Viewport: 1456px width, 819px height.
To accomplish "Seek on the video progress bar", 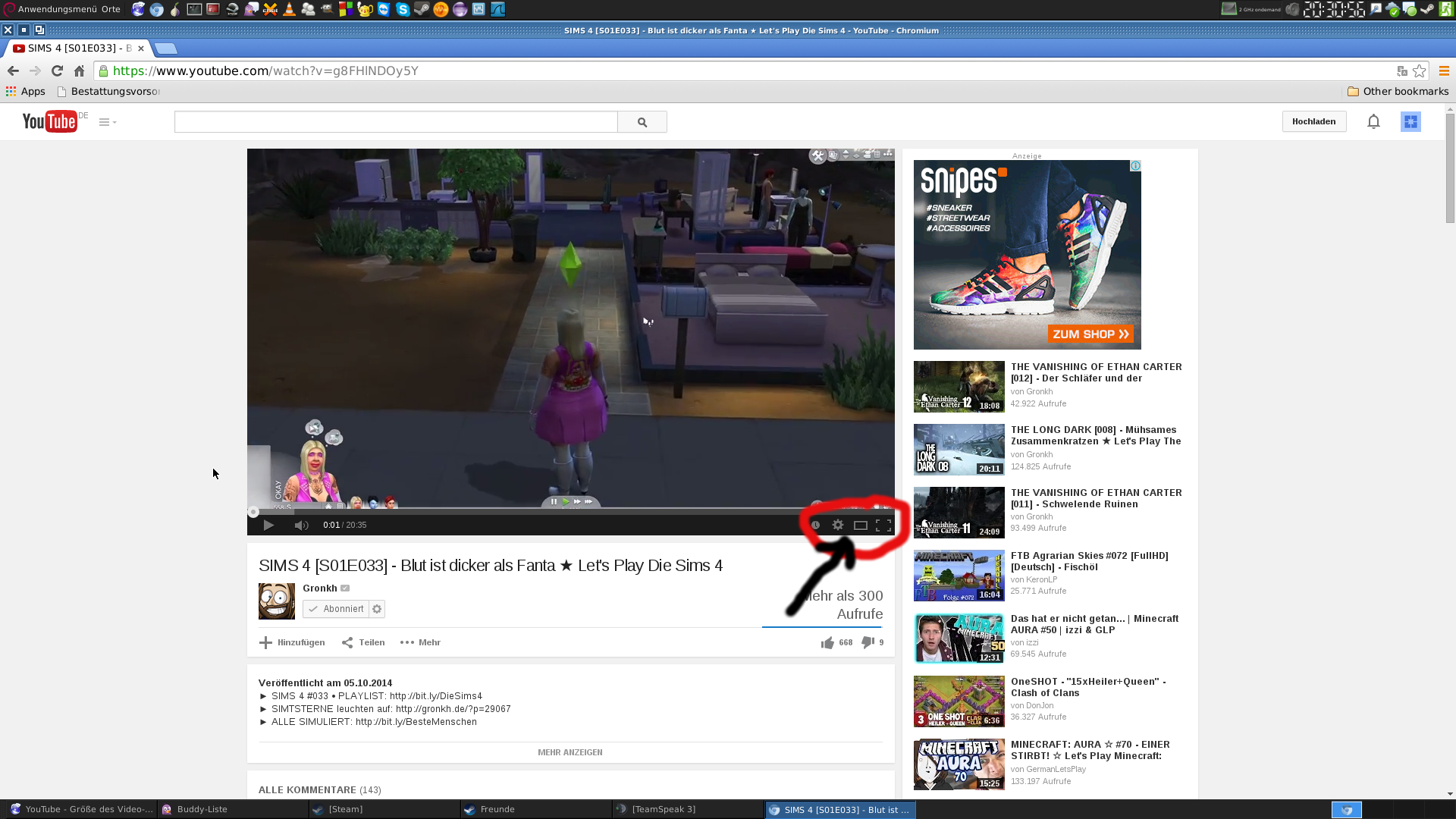I will (570, 512).
